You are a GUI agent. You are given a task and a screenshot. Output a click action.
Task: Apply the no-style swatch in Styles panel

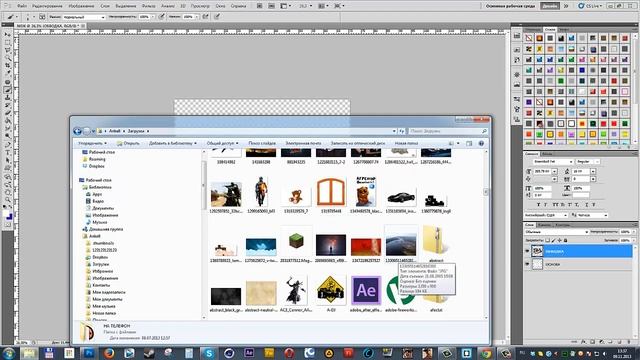[529, 38]
